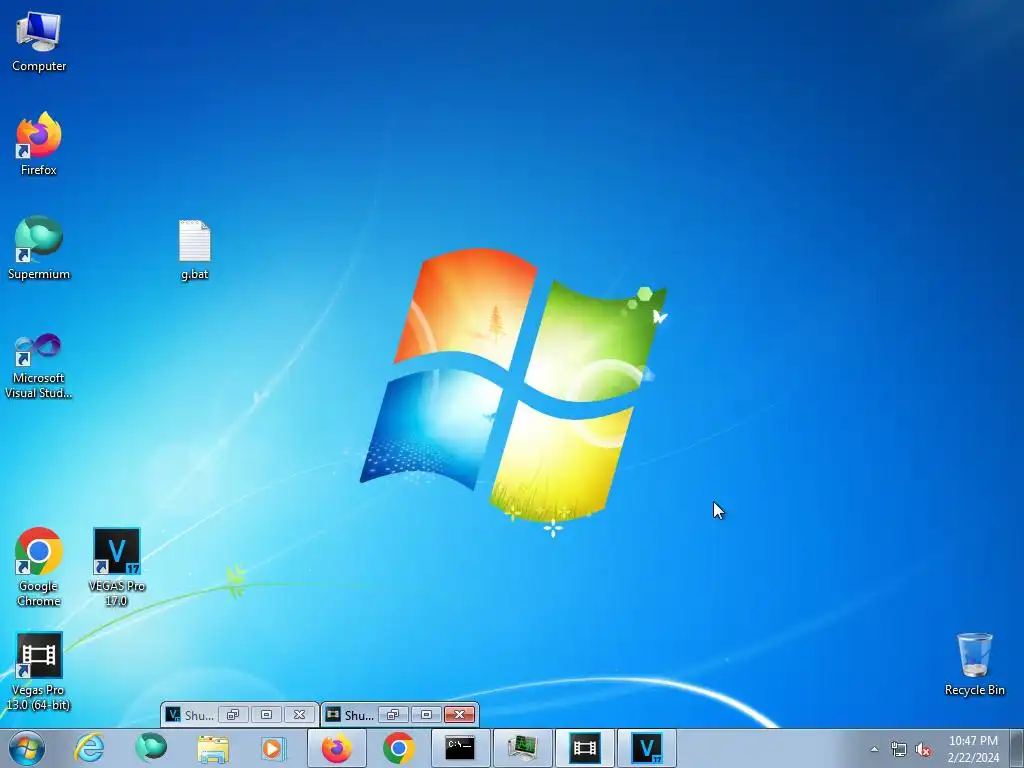The width and height of the screenshot is (1024, 768).
Task: Select the g.bat file on desktop
Action: (x=195, y=250)
